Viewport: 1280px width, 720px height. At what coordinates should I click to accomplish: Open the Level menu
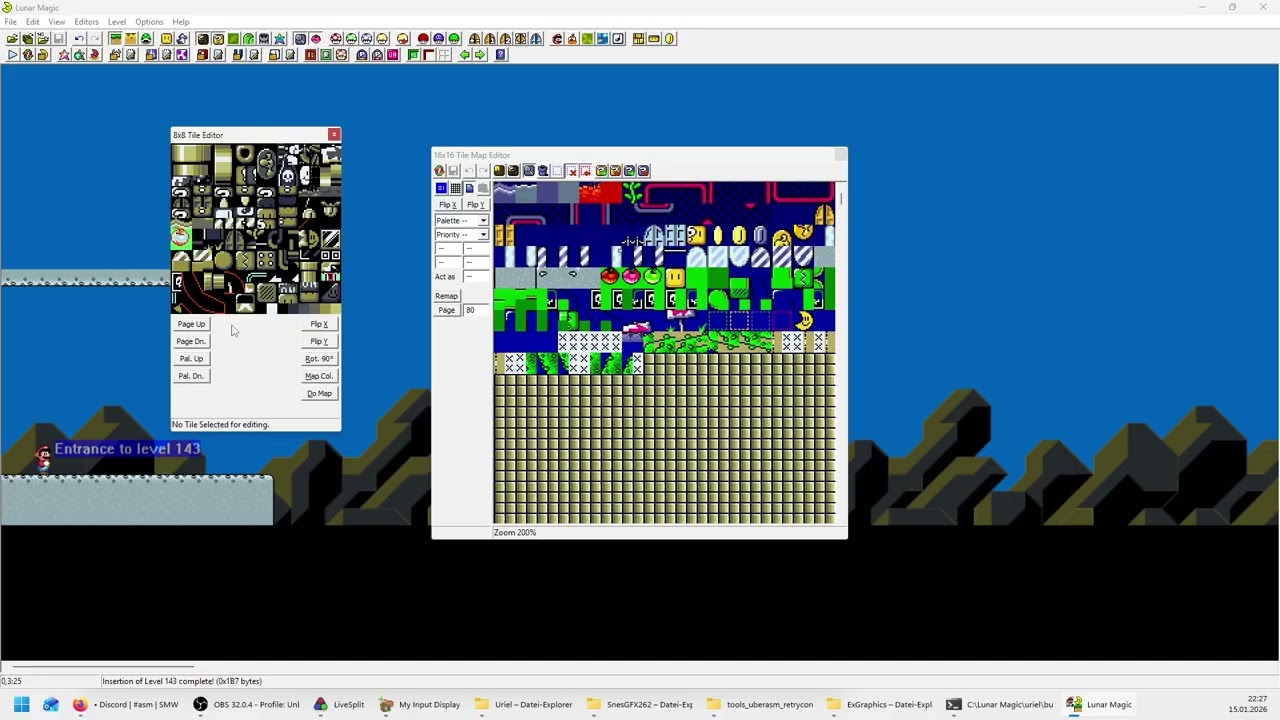pos(117,21)
